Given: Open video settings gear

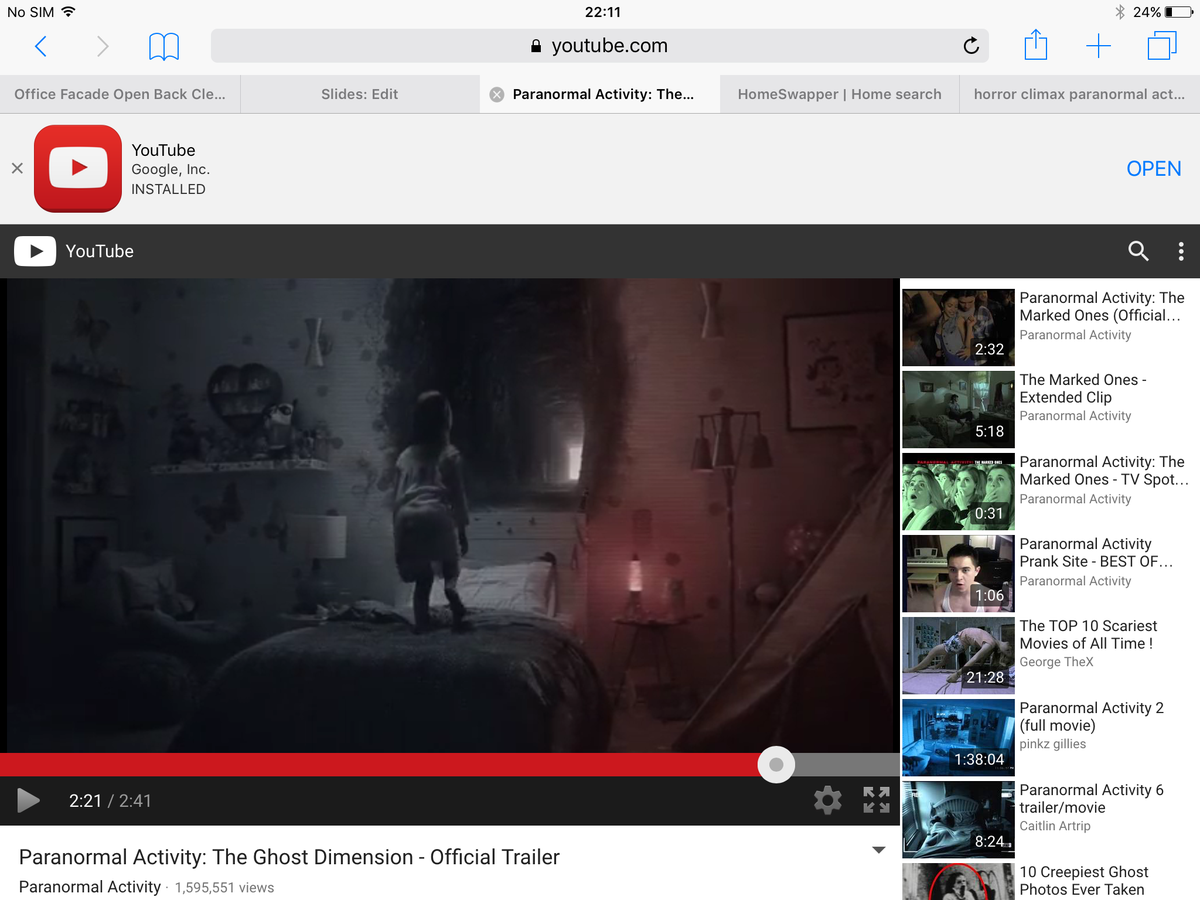Looking at the screenshot, I should coord(827,800).
